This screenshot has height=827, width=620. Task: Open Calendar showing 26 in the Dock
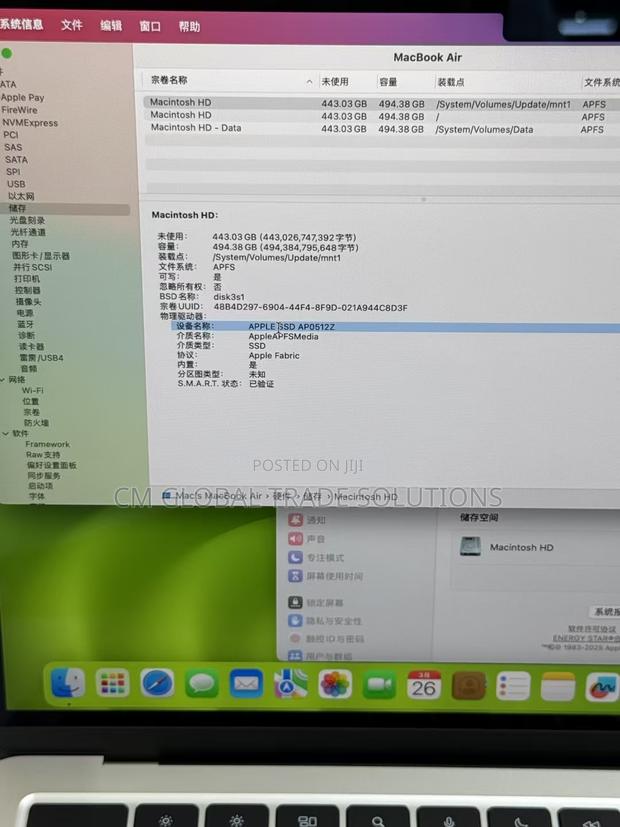(x=424, y=685)
